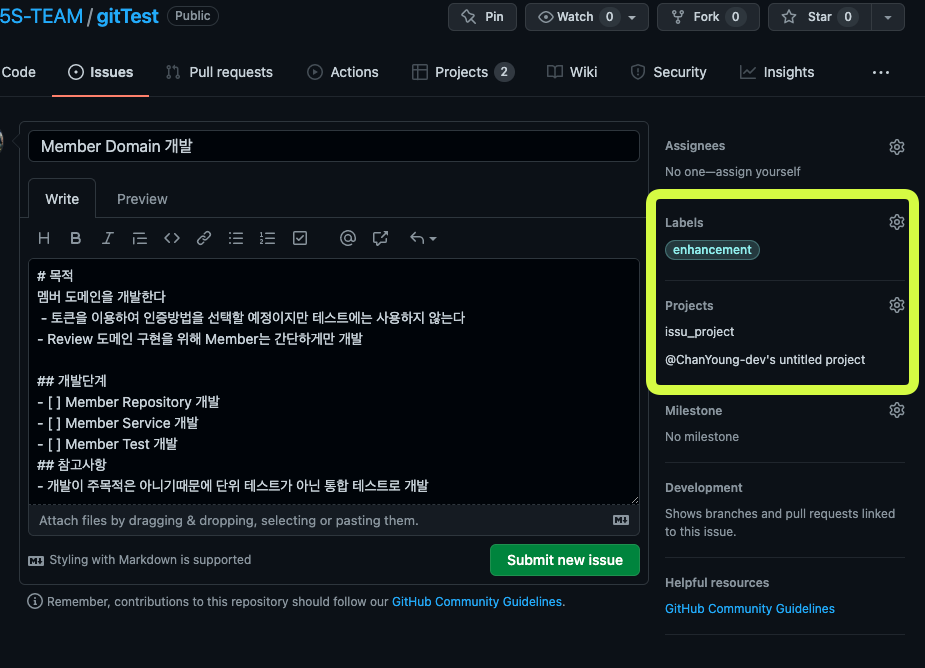This screenshot has height=668, width=925.
Task: Add a link using the link icon
Action: [x=204, y=238]
